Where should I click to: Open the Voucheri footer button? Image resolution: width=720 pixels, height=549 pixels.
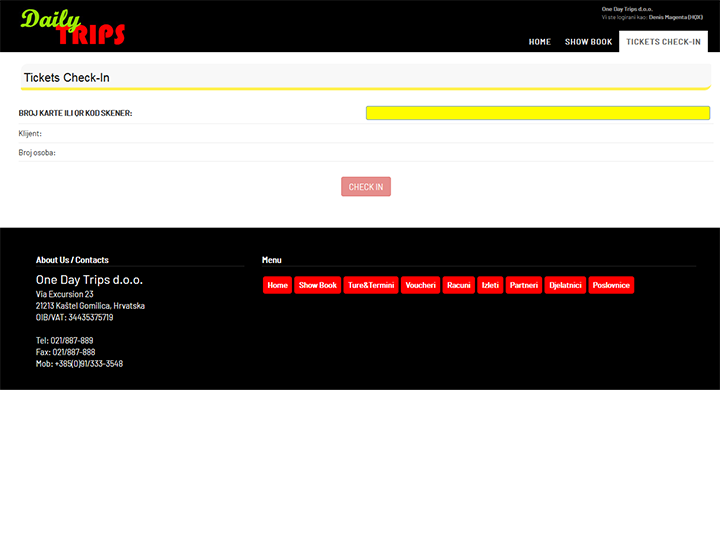click(x=420, y=285)
